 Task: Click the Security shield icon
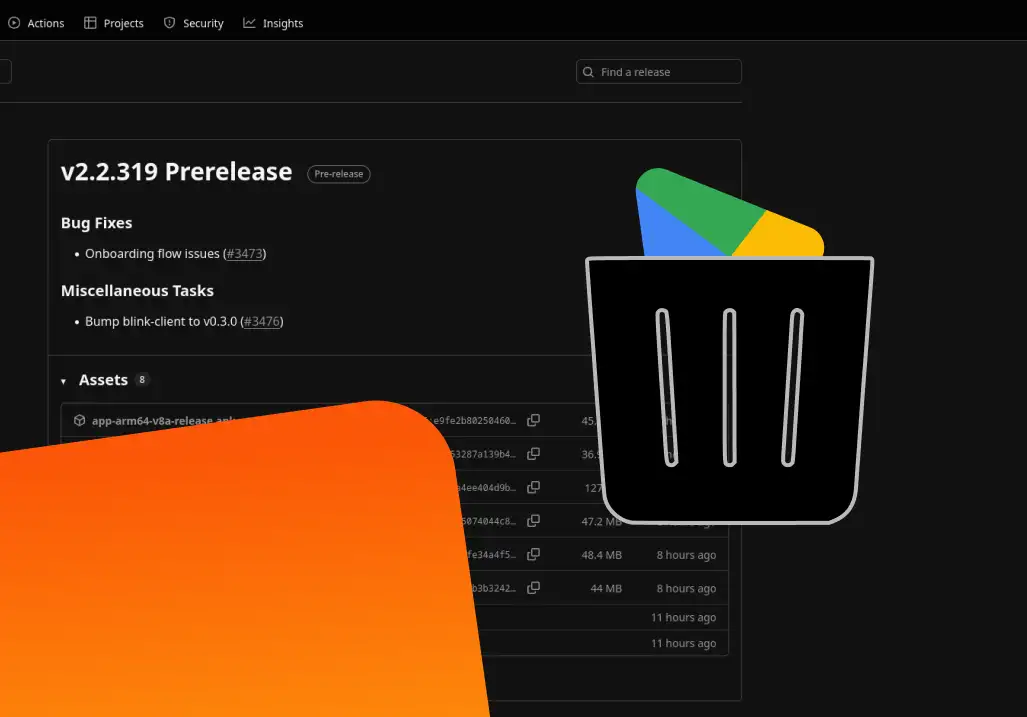170,23
